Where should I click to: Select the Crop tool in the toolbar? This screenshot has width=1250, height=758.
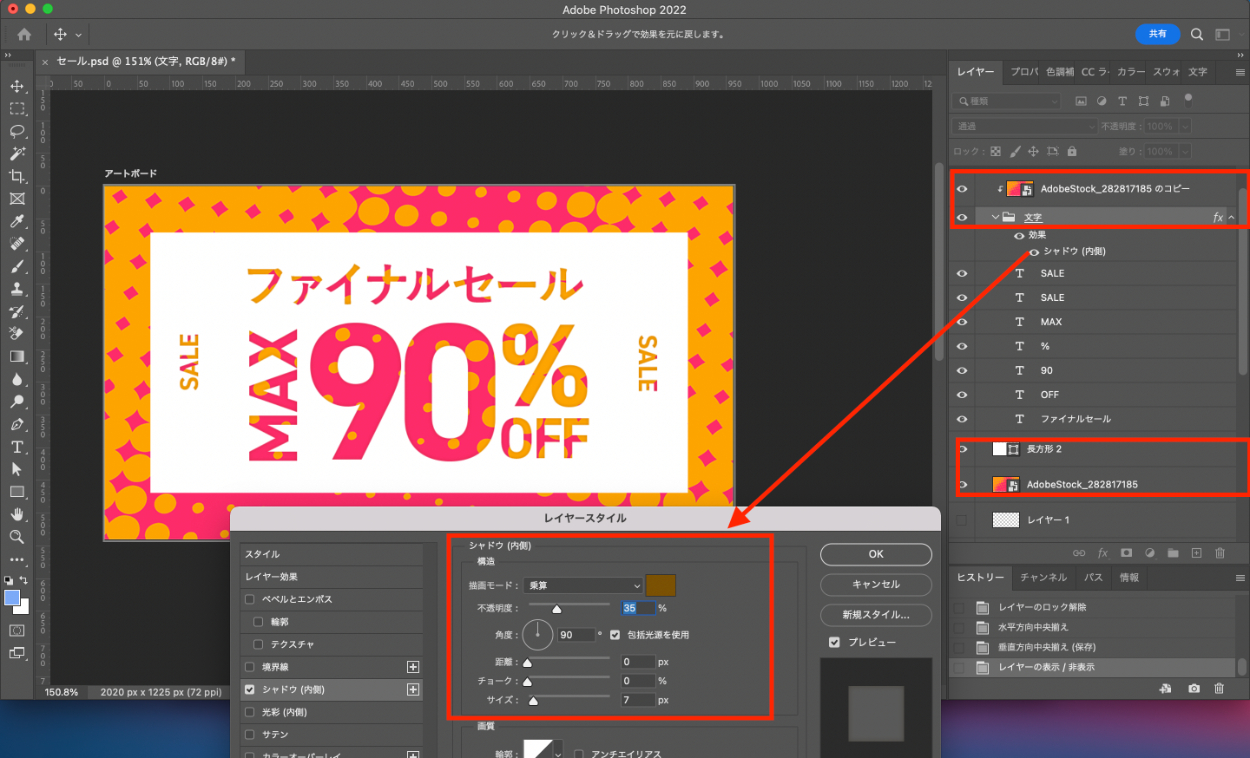tap(17, 176)
